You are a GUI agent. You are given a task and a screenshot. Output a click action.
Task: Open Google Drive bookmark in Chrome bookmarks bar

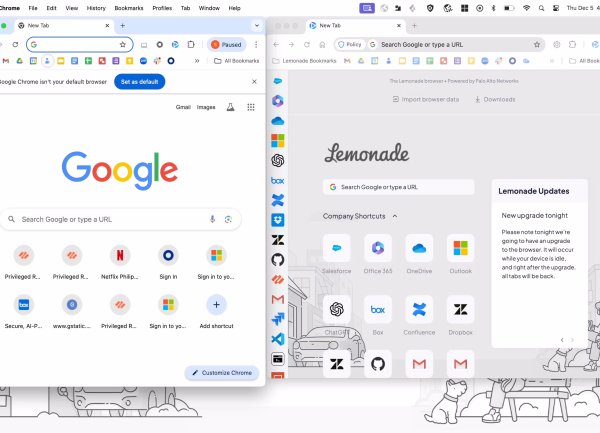[x=20, y=61]
